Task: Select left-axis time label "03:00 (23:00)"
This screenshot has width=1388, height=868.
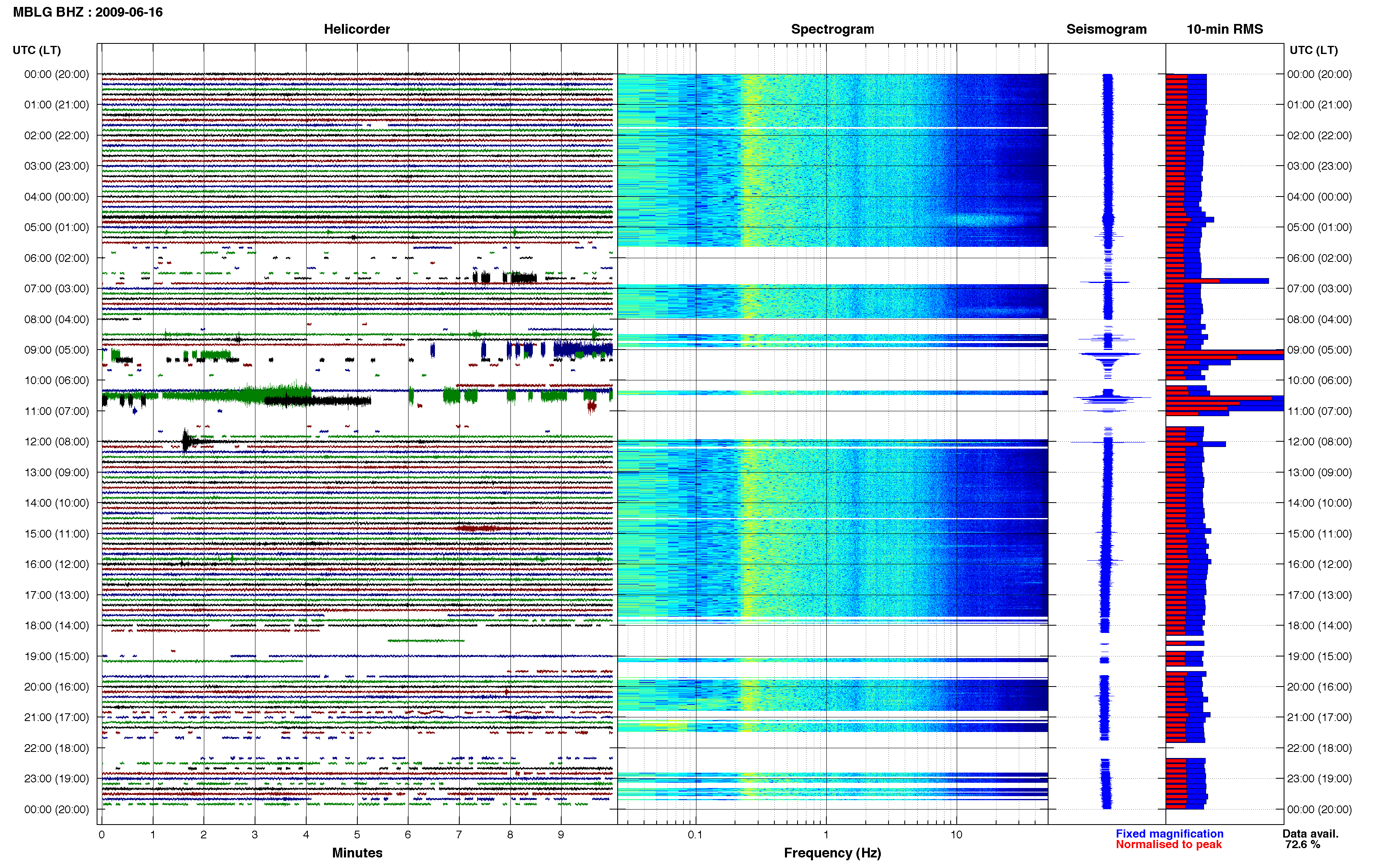Action: click(x=57, y=166)
